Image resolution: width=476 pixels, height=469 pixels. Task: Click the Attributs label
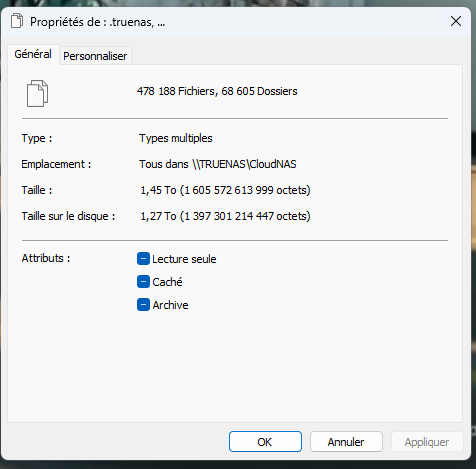tap(46, 258)
